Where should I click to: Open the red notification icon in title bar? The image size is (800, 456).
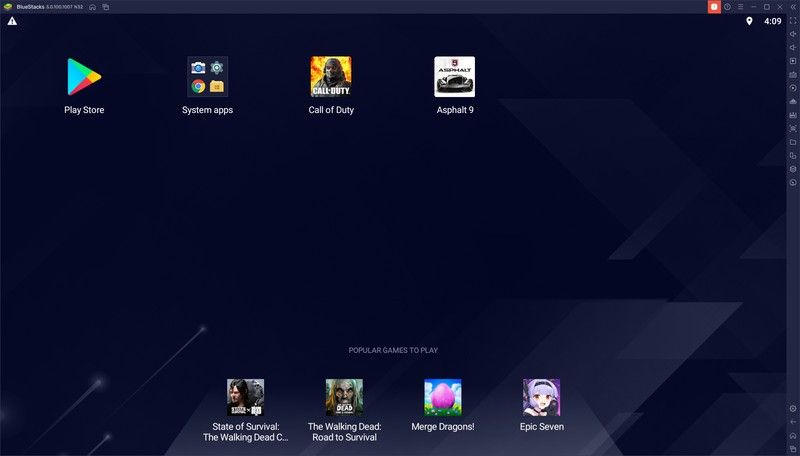[x=714, y=7]
